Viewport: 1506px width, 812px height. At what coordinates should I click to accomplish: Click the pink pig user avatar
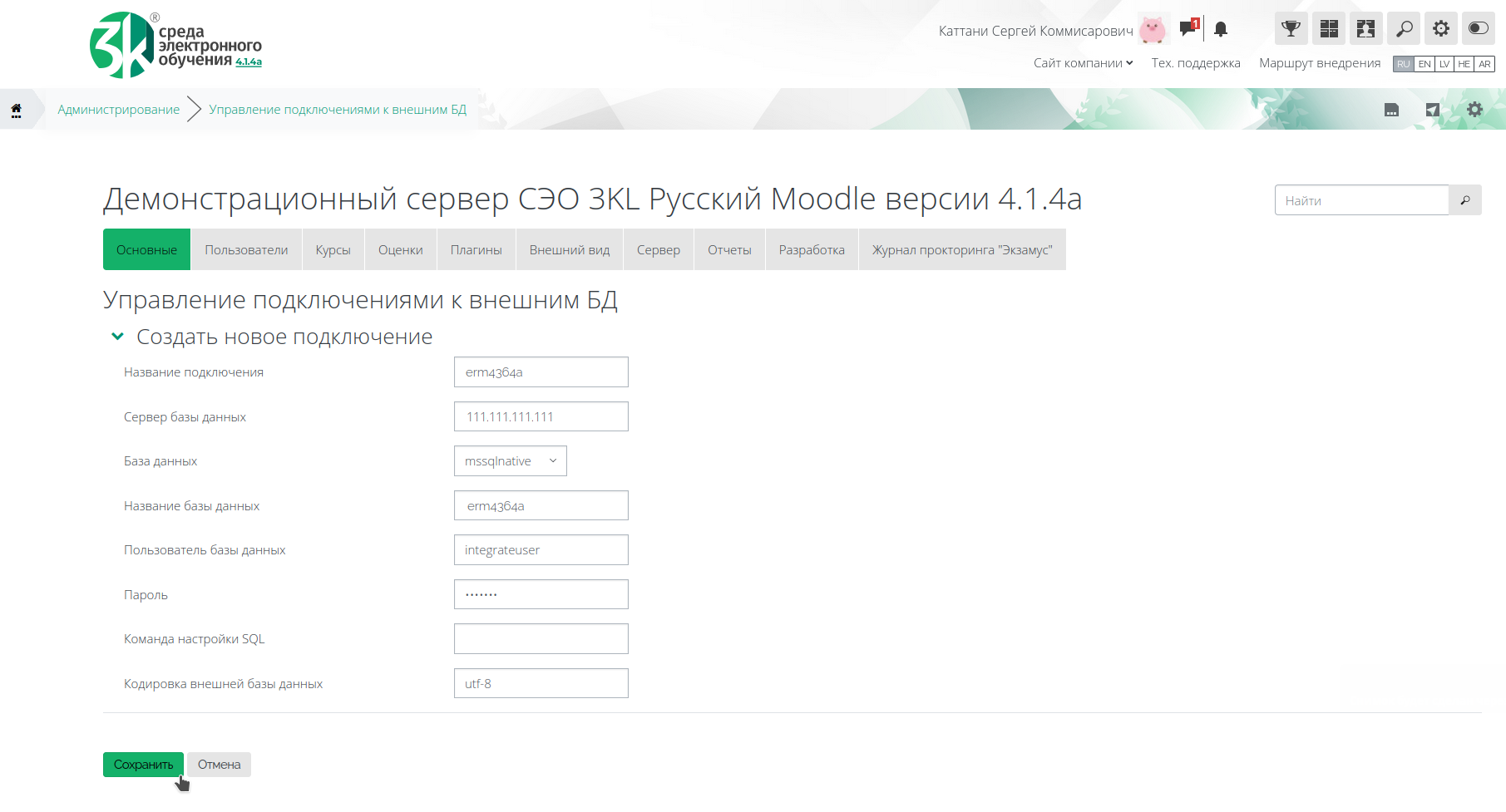click(1153, 30)
